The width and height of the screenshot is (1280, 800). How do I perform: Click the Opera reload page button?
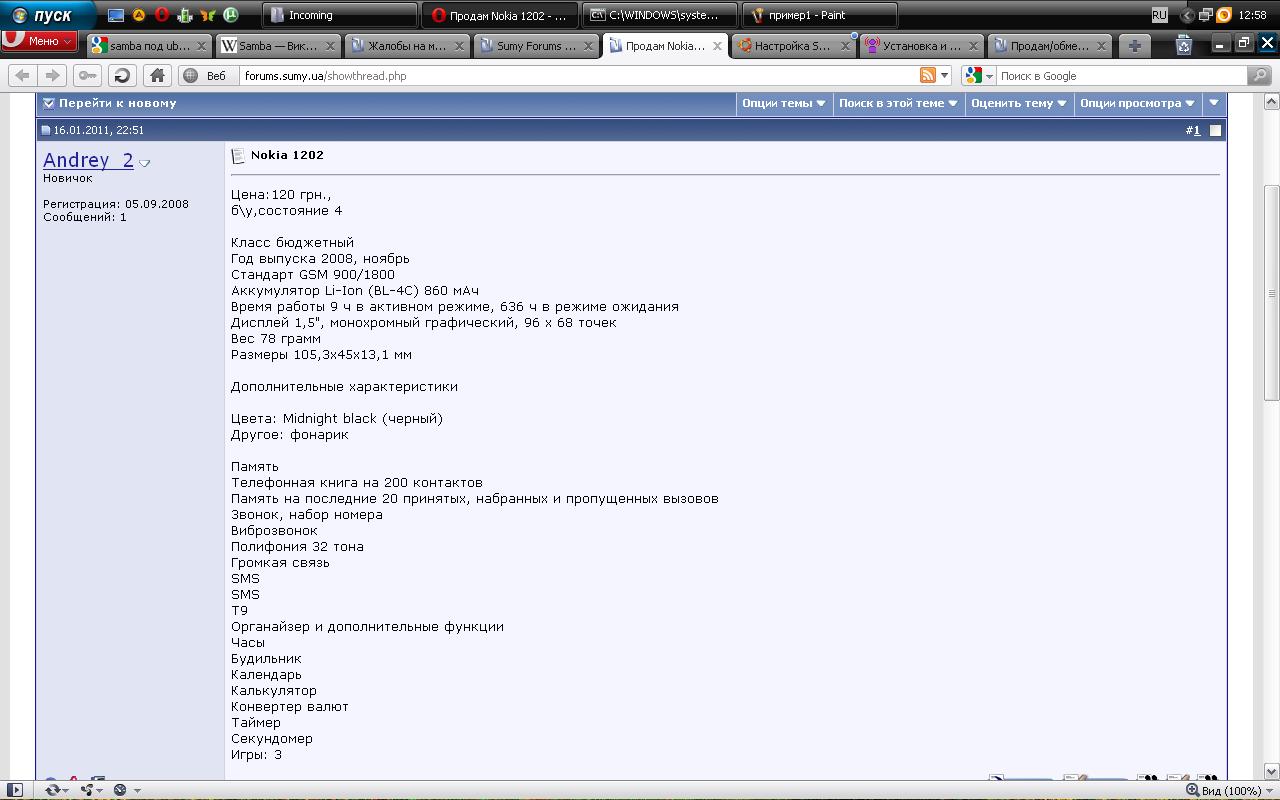tap(122, 76)
